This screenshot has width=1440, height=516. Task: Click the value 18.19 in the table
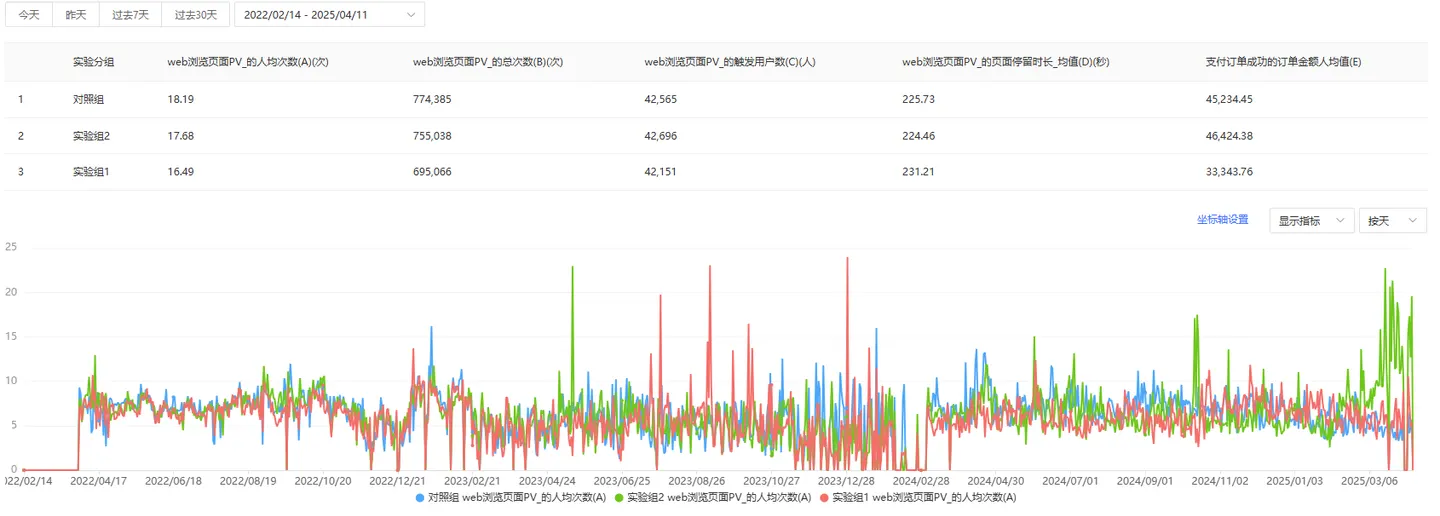pos(181,99)
